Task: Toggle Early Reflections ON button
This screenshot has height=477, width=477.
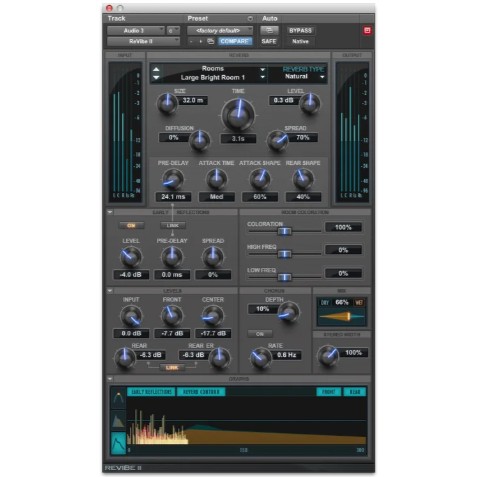Action: tap(131, 226)
